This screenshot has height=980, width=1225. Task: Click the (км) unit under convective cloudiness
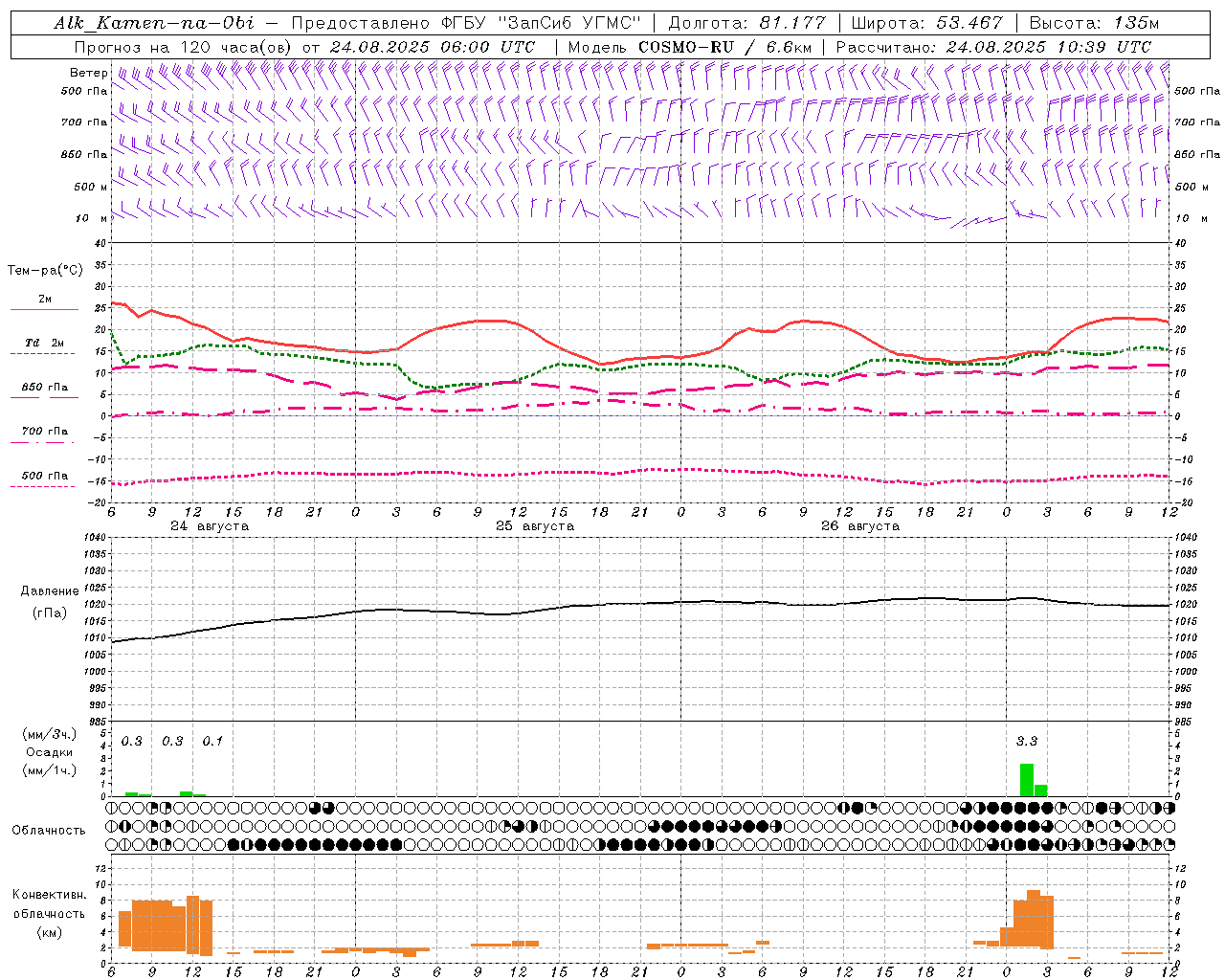(49, 932)
